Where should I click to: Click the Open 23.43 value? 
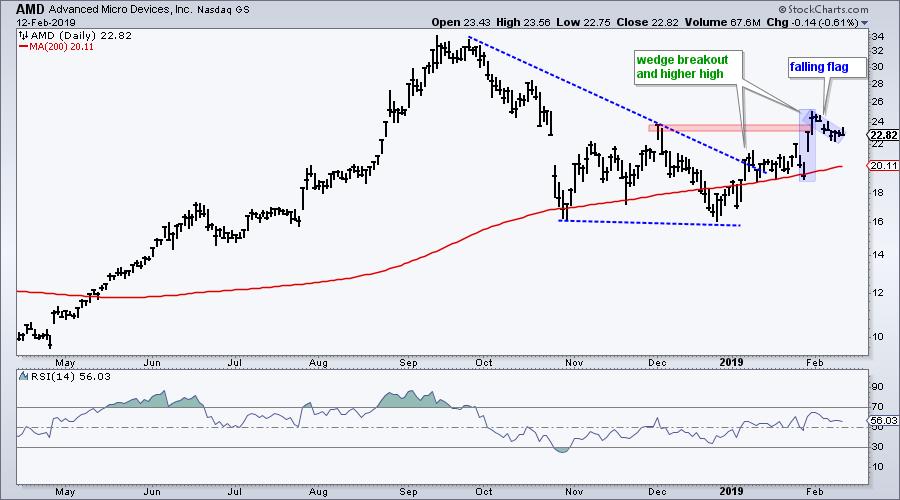point(462,23)
